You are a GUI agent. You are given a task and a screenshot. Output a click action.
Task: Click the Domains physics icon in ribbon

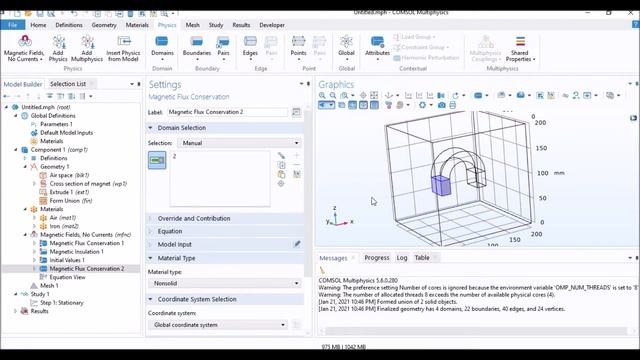(162, 48)
